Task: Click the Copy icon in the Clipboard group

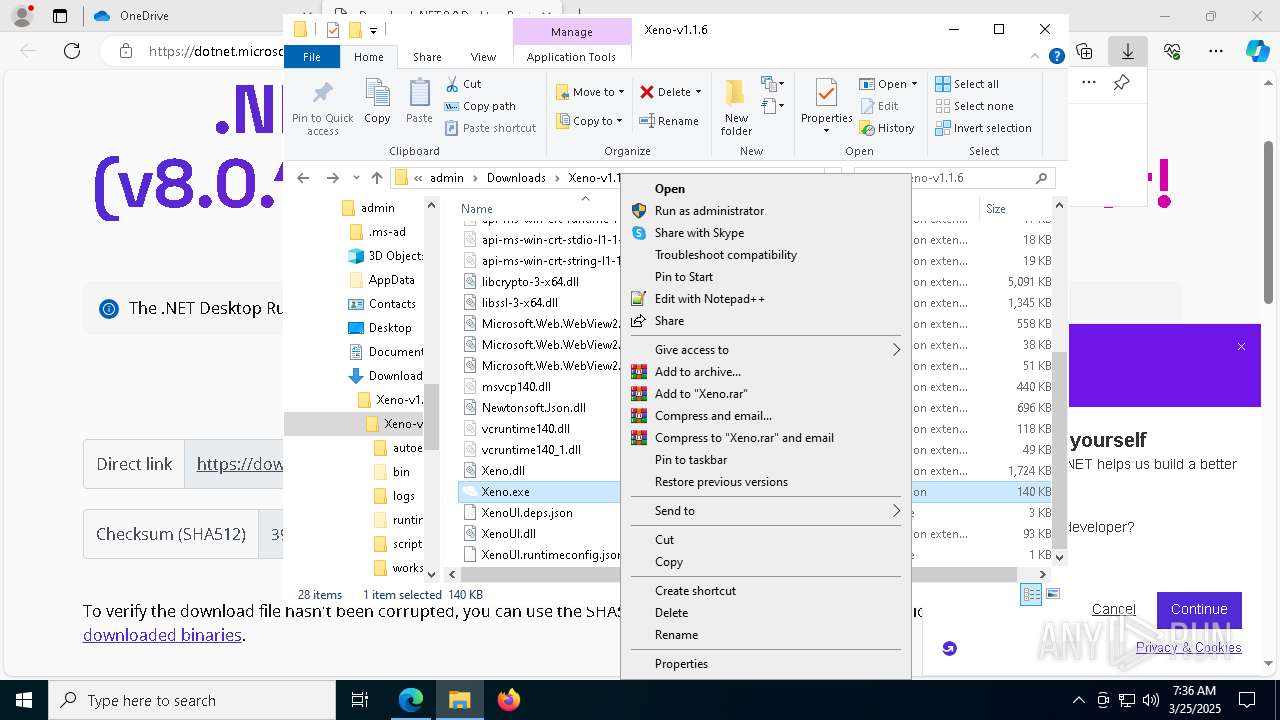Action: pyautogui.click(x=377, y=94)
